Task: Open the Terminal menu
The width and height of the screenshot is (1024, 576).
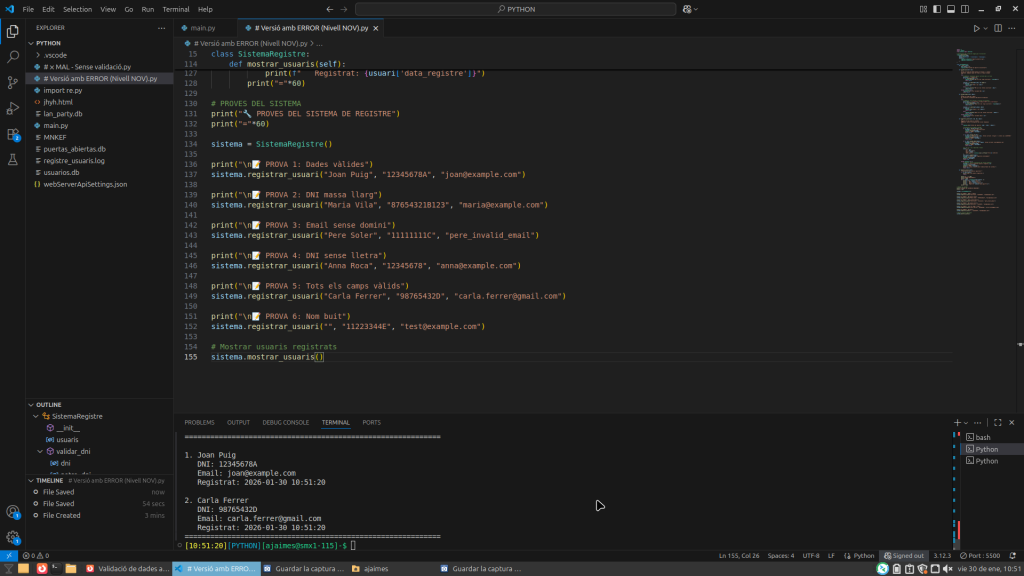Action: [x=176, y=9]
